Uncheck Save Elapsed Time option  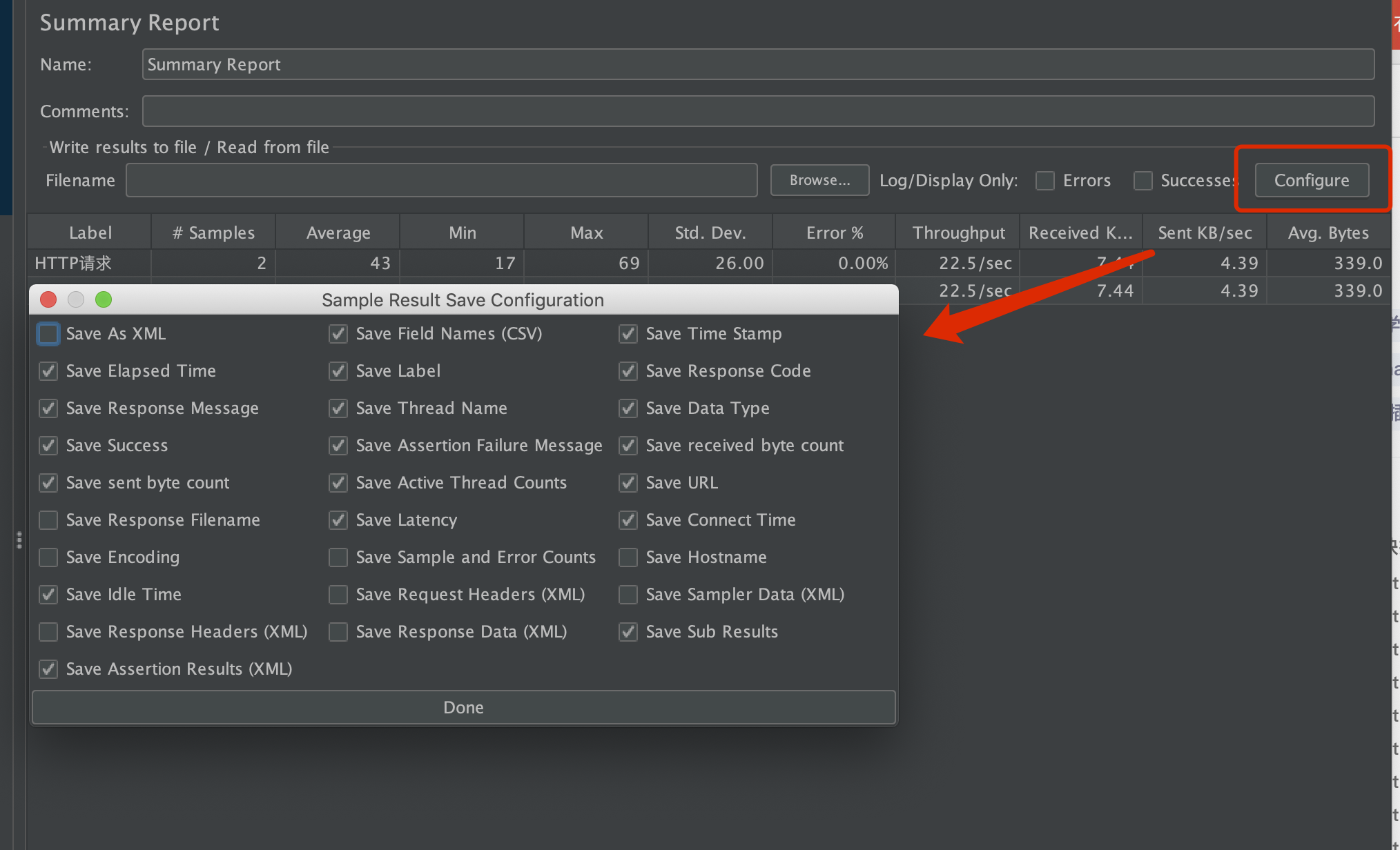[48, 371]
